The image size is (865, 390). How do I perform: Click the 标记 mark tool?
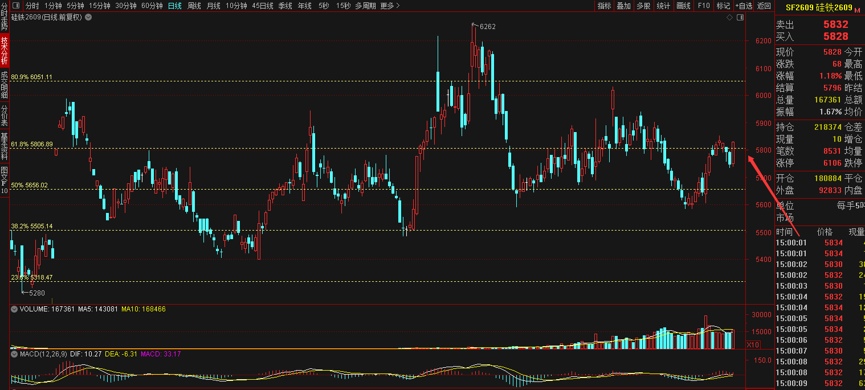tap(723, 6)
